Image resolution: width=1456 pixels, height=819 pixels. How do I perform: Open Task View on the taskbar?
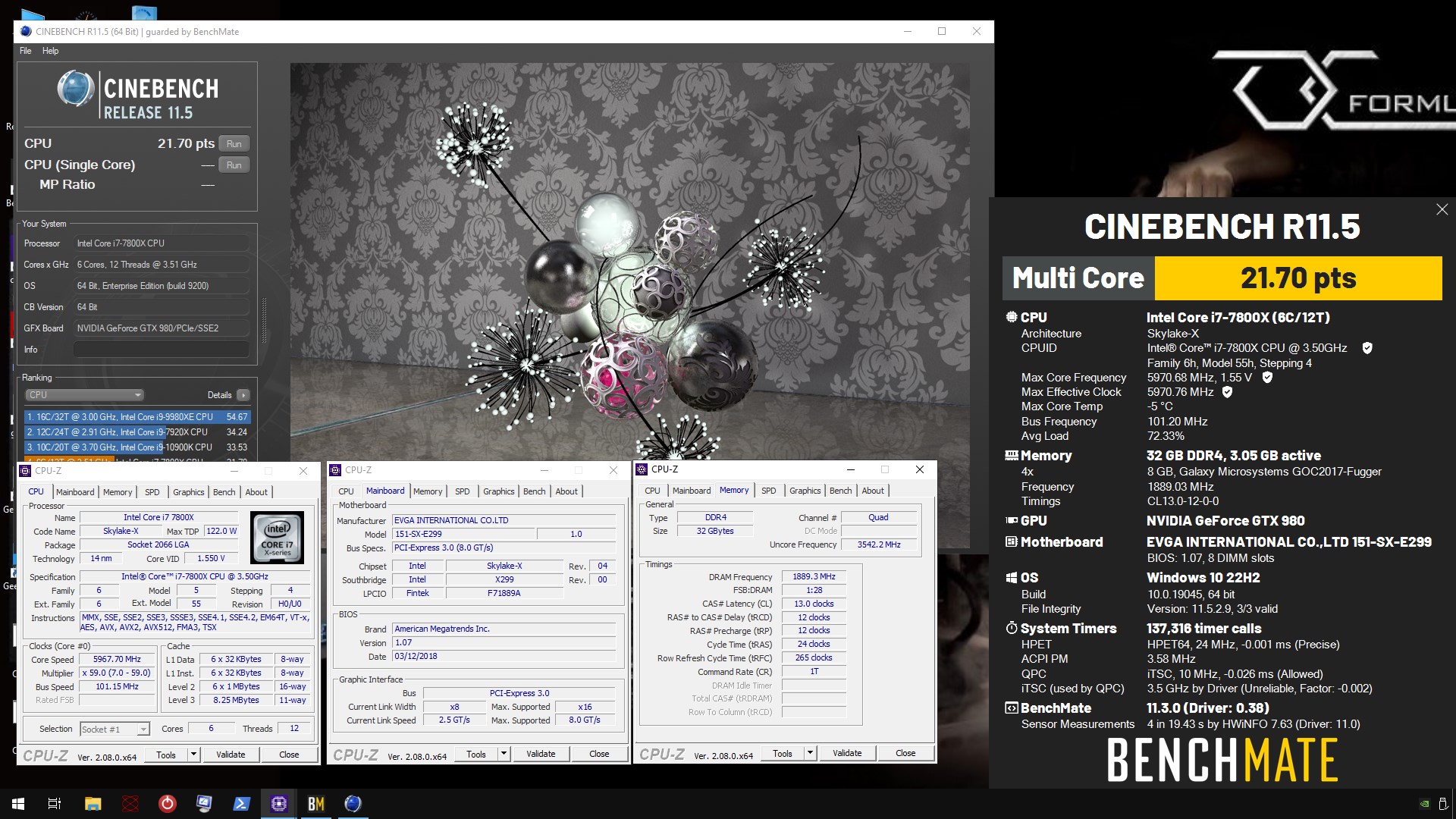click(x=55, y=804)
